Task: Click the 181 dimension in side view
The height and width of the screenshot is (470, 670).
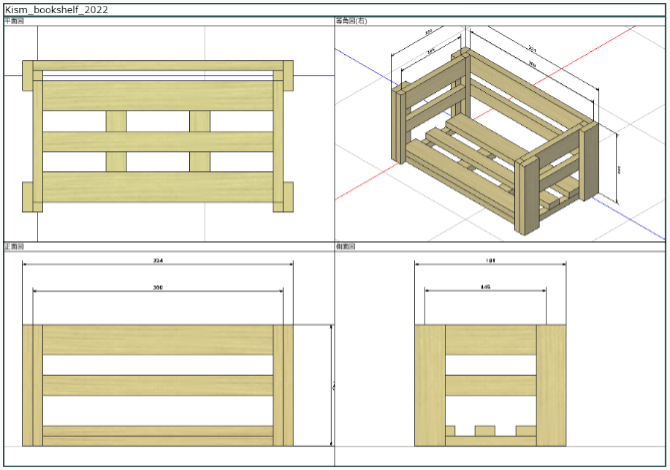Action: (490, 261)
